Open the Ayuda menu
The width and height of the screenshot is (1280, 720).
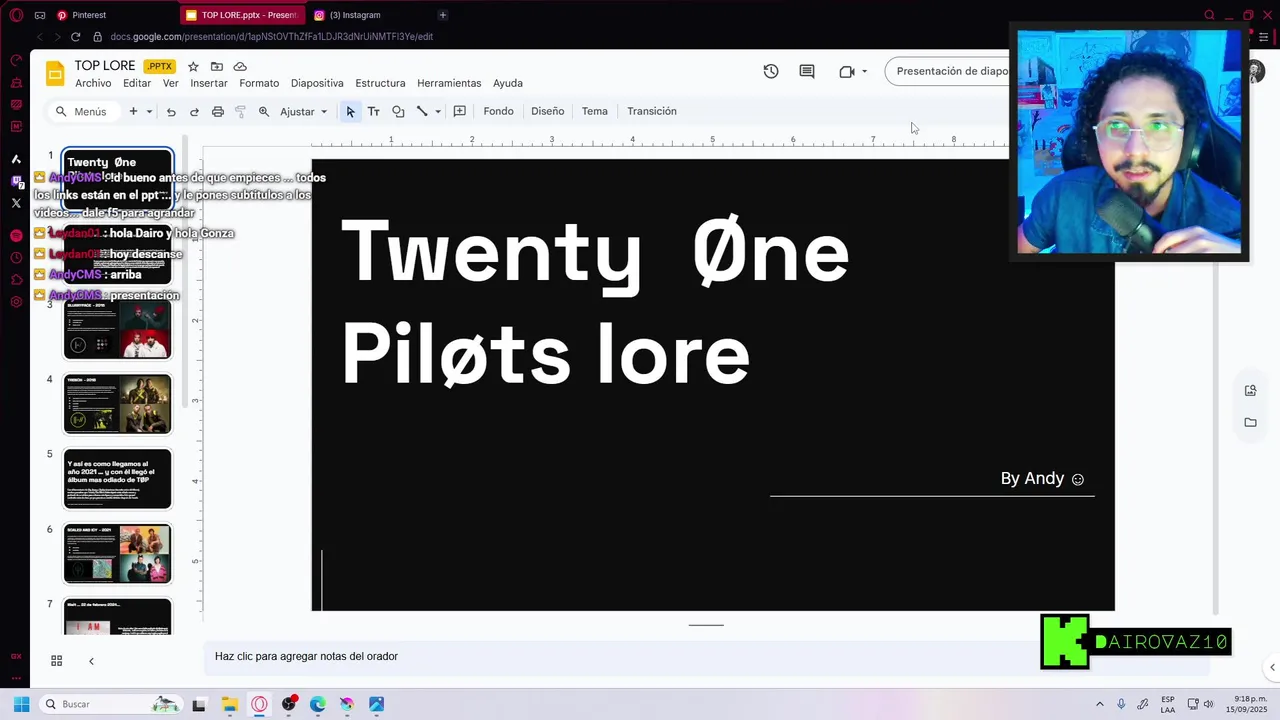coord(508,83)
